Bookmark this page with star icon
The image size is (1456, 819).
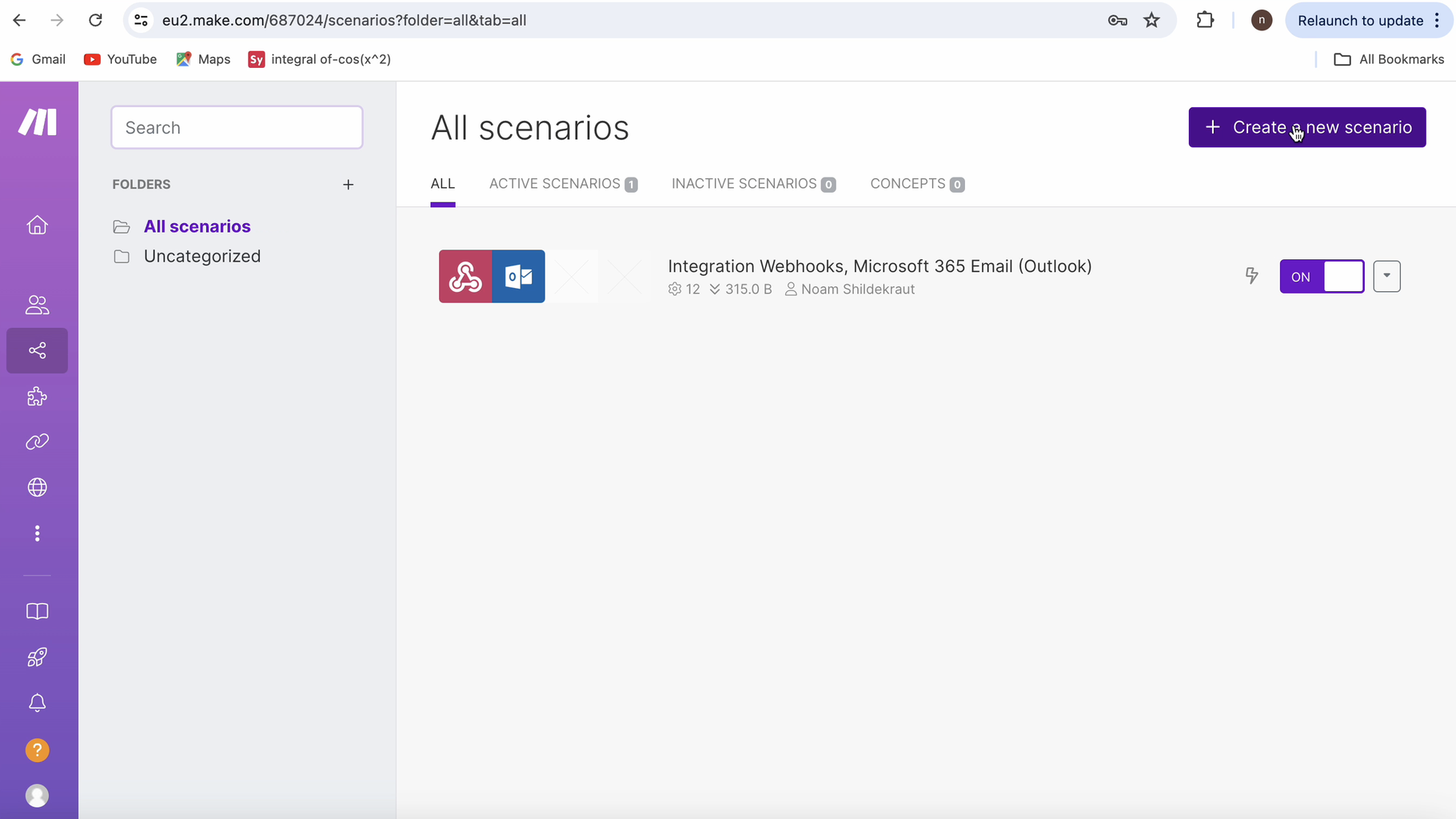coord(1151,21)
